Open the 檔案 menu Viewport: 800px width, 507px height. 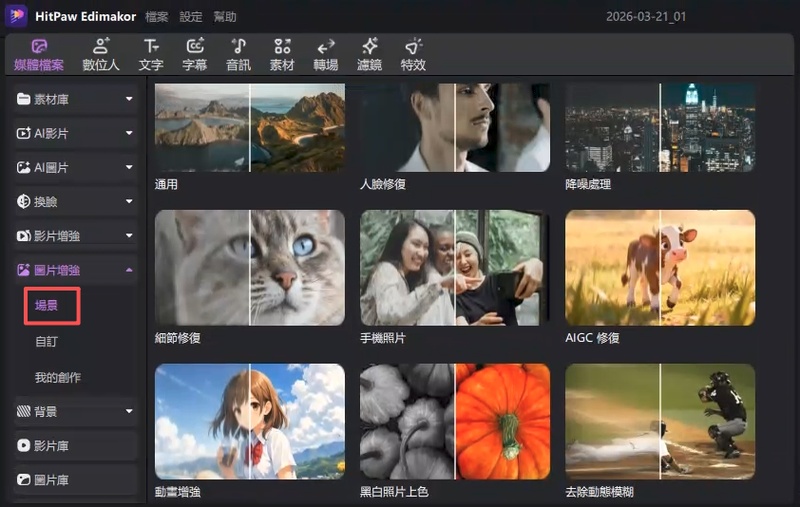[x=157, y=17]
